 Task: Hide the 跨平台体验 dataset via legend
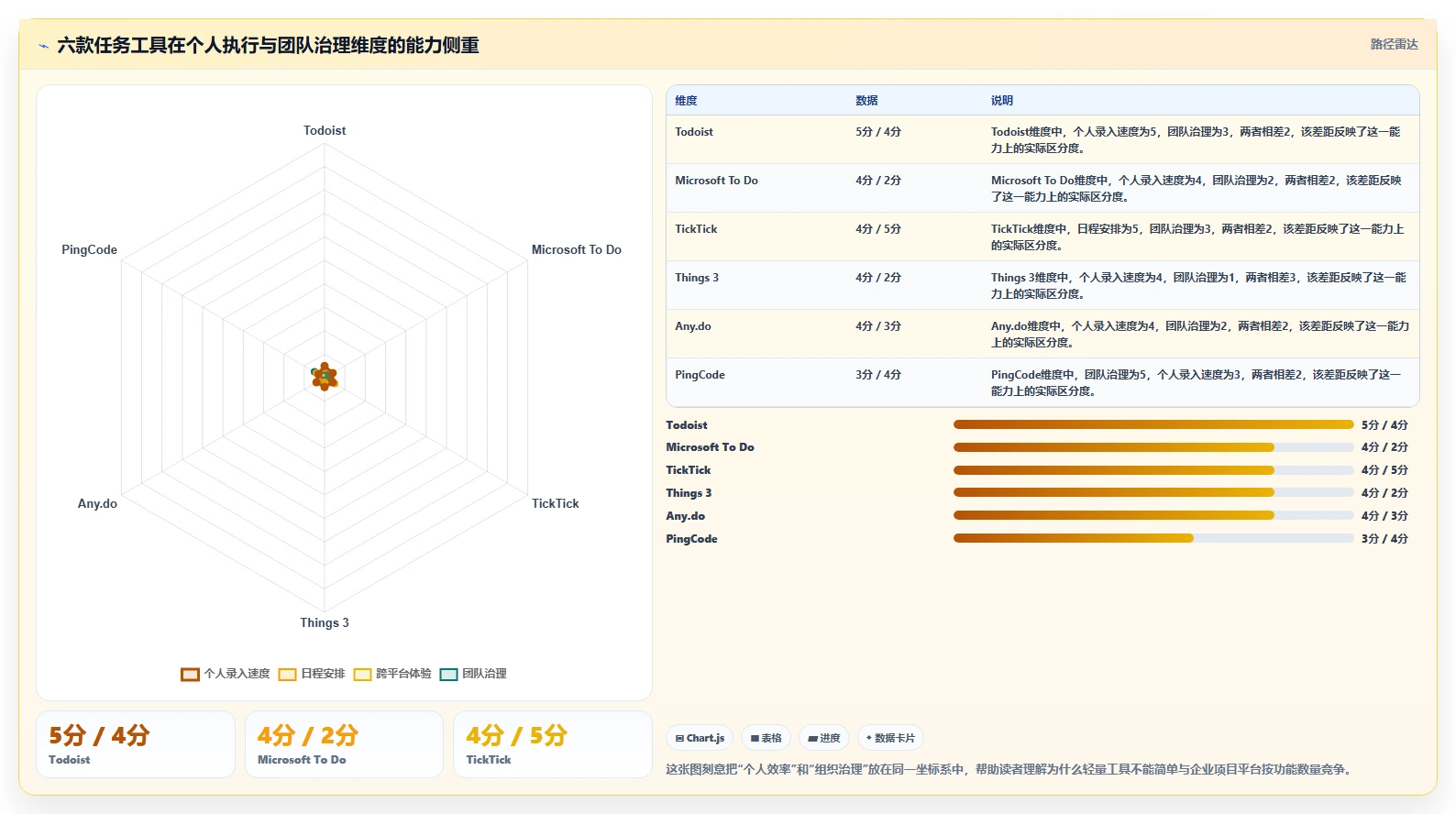coord(392,674)
